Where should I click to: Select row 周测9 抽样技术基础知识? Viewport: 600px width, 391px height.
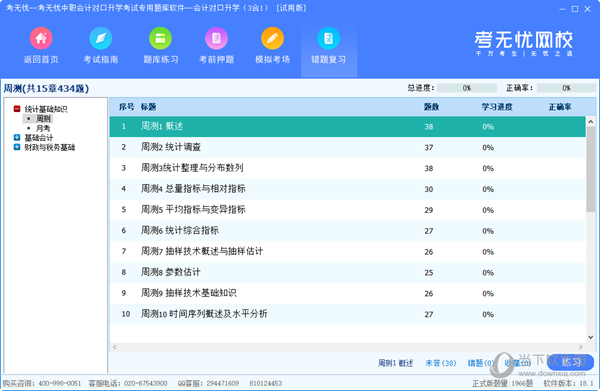(347, 293)
